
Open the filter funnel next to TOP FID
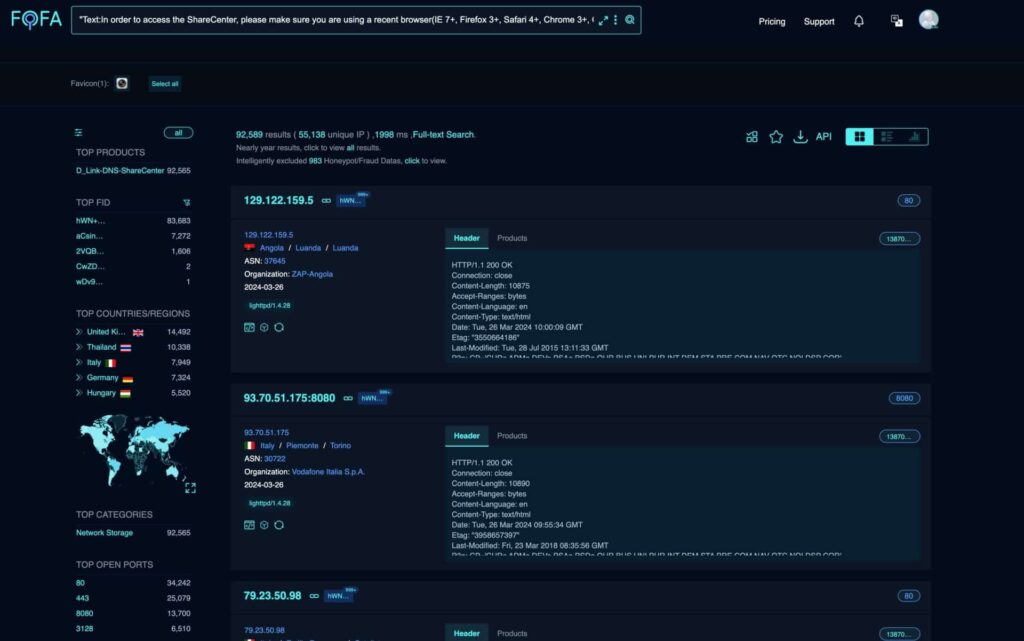186,202
